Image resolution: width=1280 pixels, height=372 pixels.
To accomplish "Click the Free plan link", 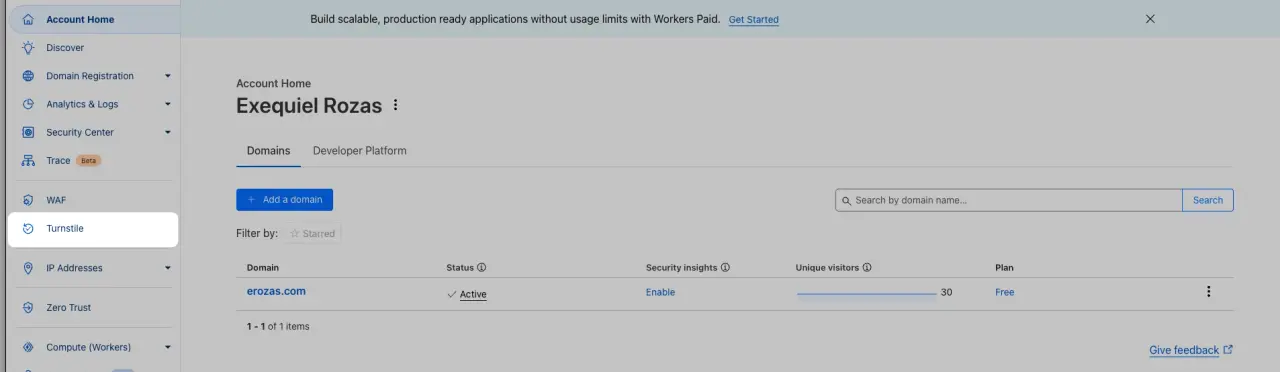I will click(1004, 292).
